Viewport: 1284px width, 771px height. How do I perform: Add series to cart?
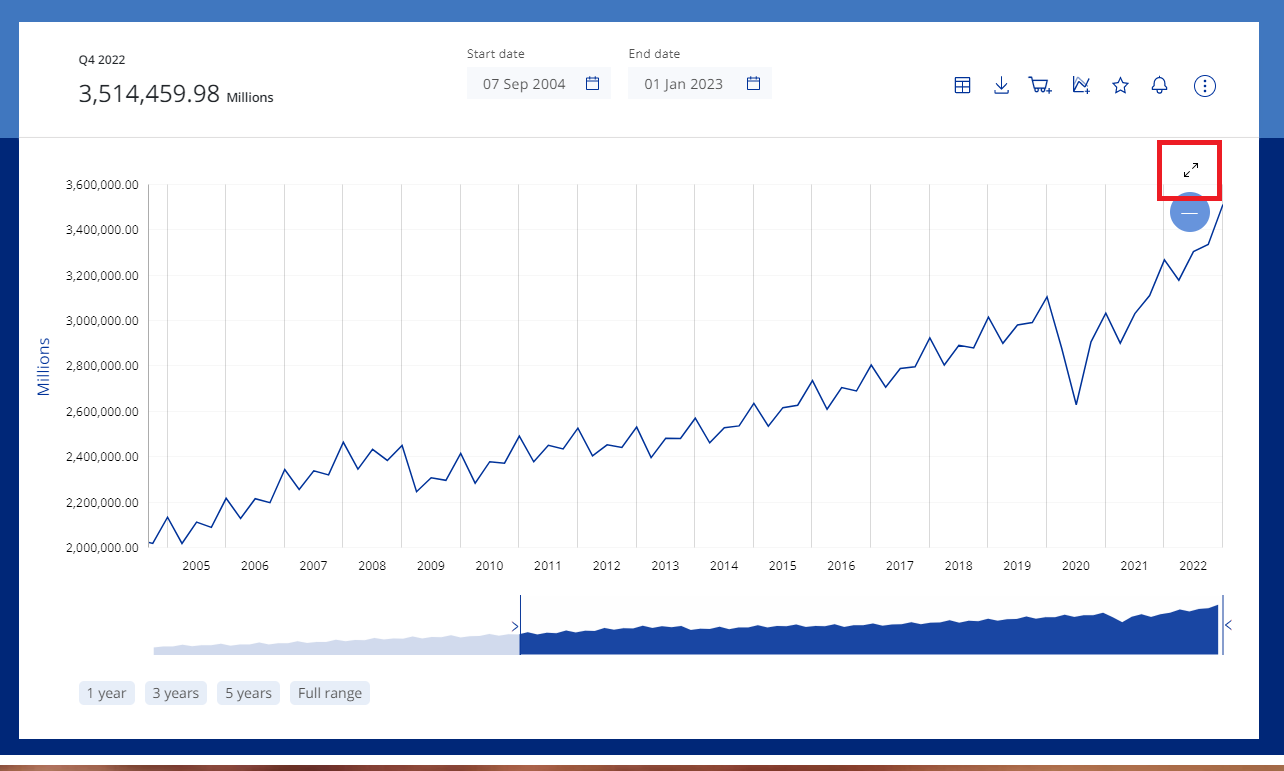click(1040, 85)
